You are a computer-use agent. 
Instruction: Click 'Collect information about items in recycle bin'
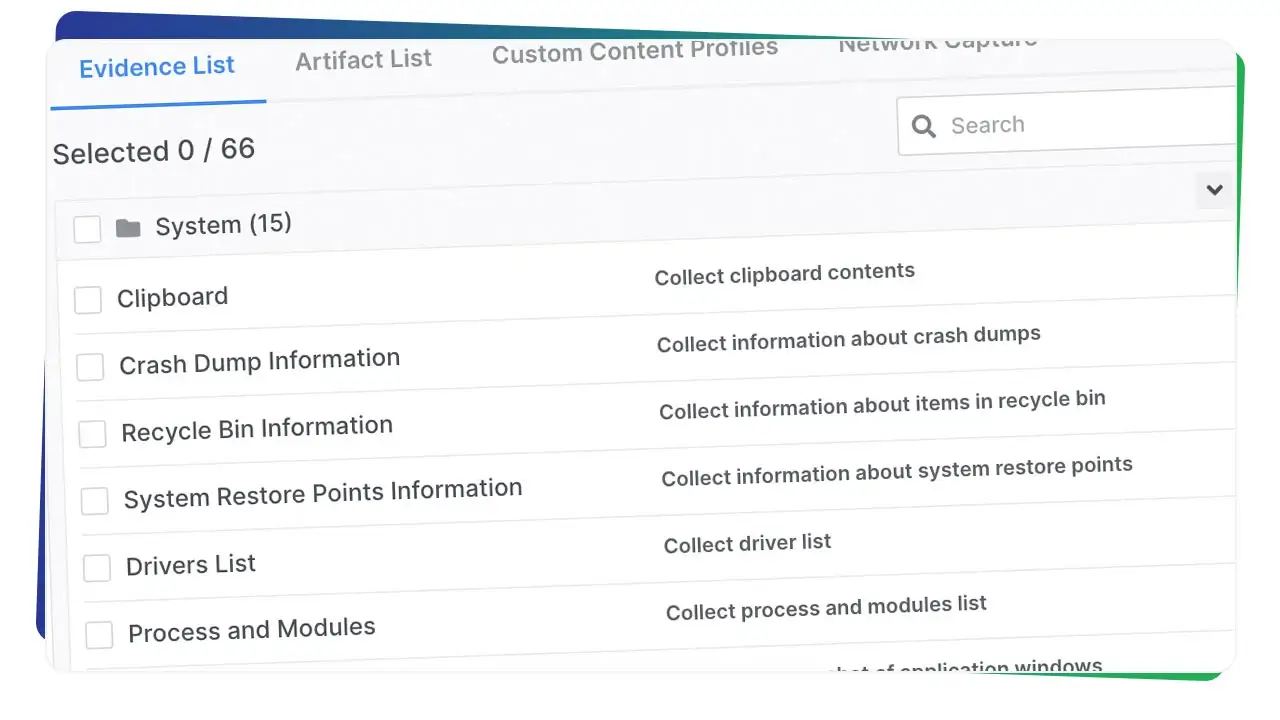883,405
